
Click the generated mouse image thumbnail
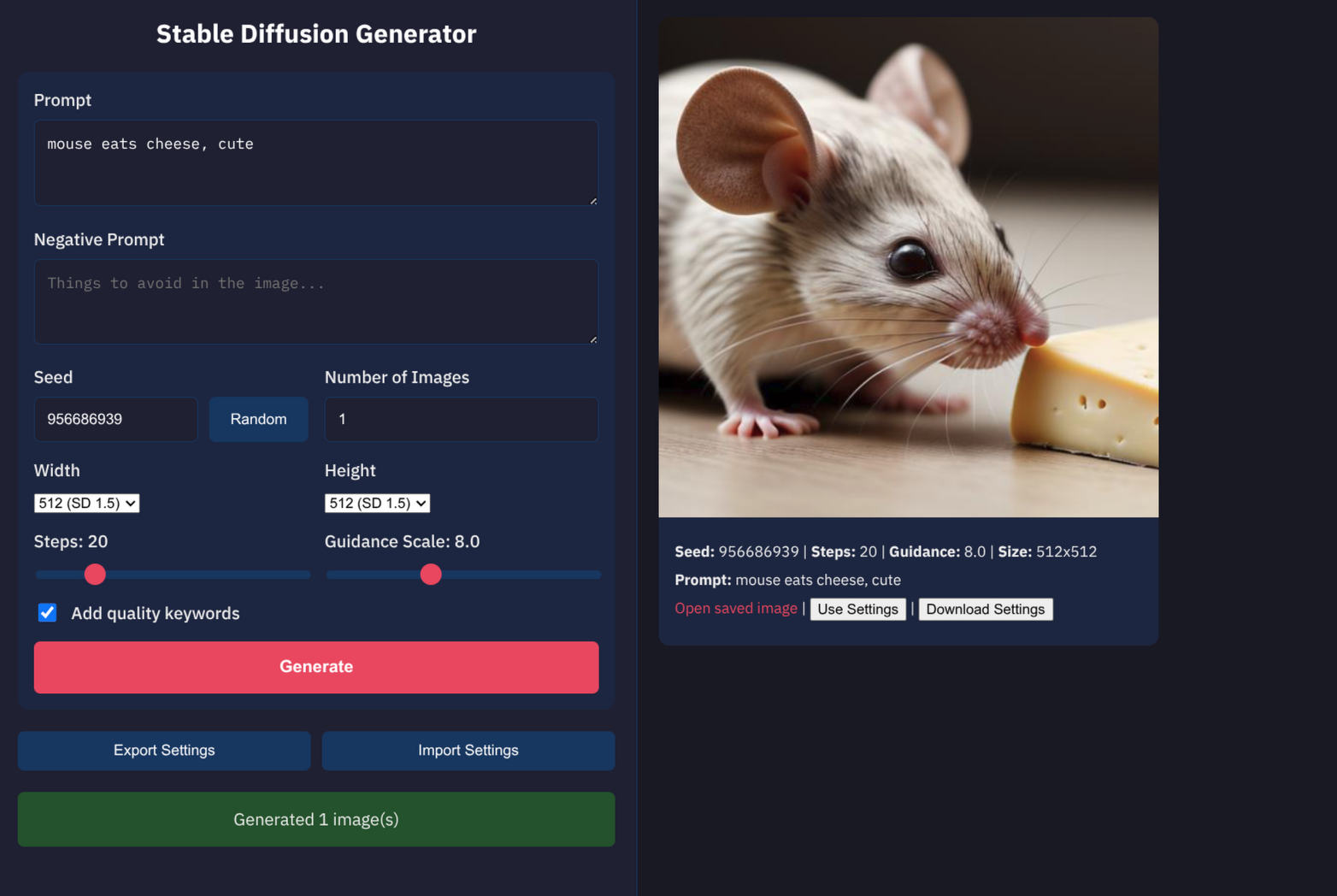[x=908, y=267]
